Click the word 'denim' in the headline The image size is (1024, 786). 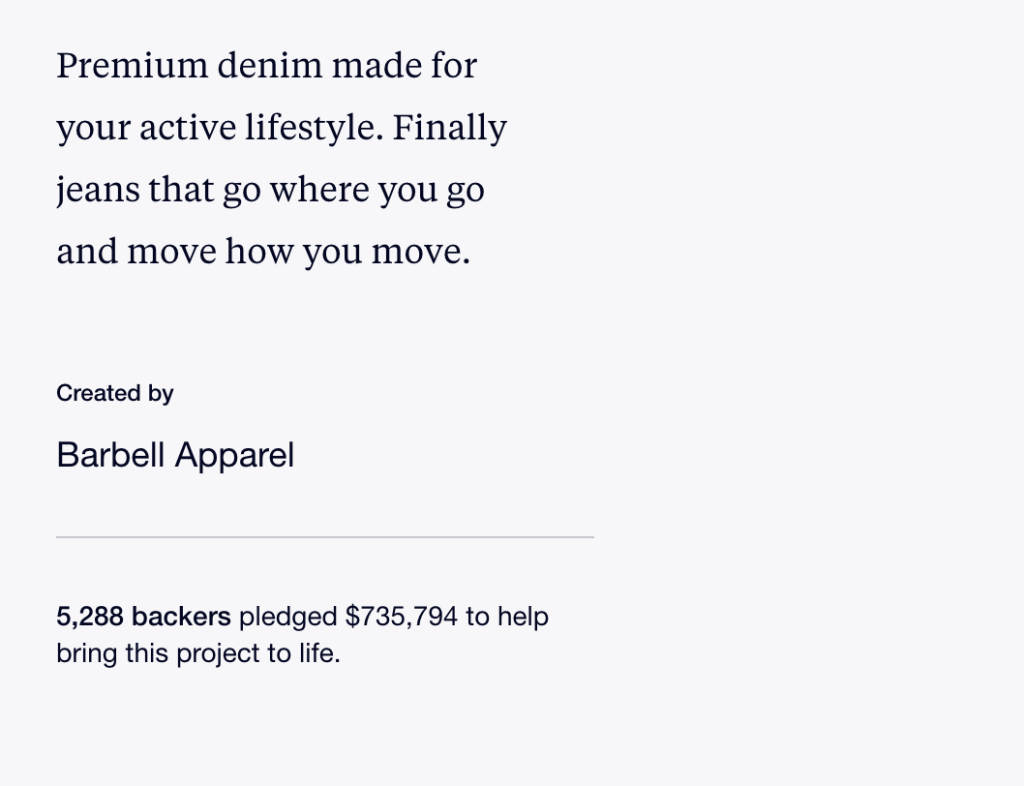click(270, 66)
